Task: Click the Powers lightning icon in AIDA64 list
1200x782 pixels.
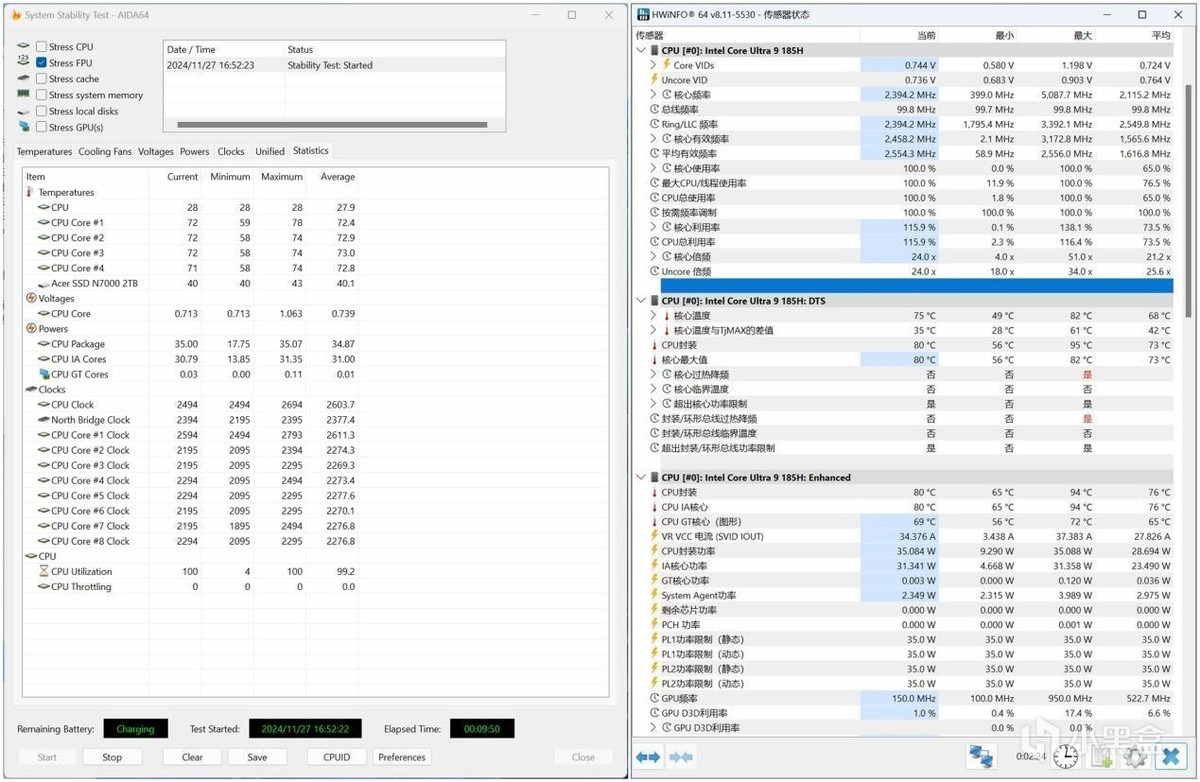Action: 31,328
